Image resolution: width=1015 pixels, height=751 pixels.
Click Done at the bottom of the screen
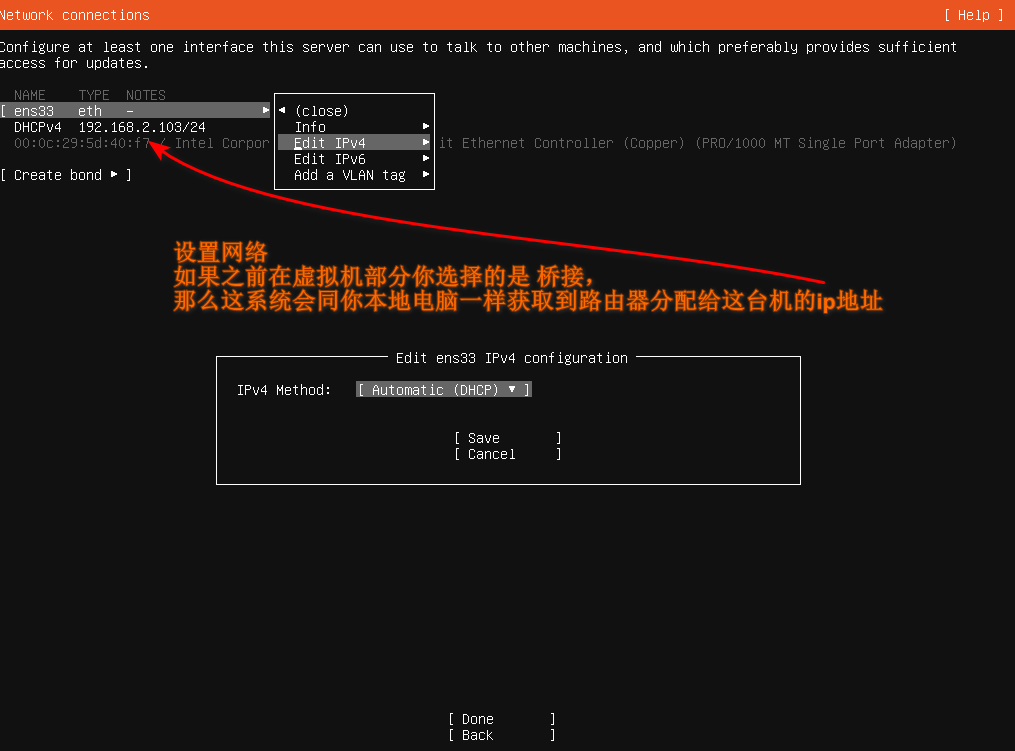tap(501, 719)
